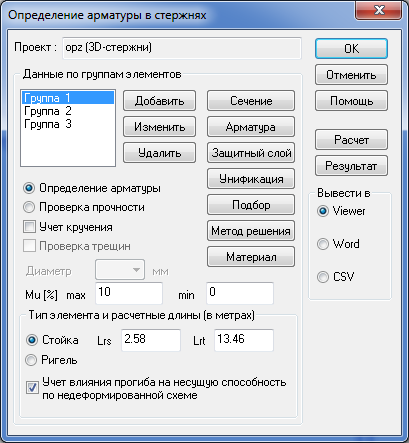
Task: Click the Lrt length field
Action: [244, 340]
